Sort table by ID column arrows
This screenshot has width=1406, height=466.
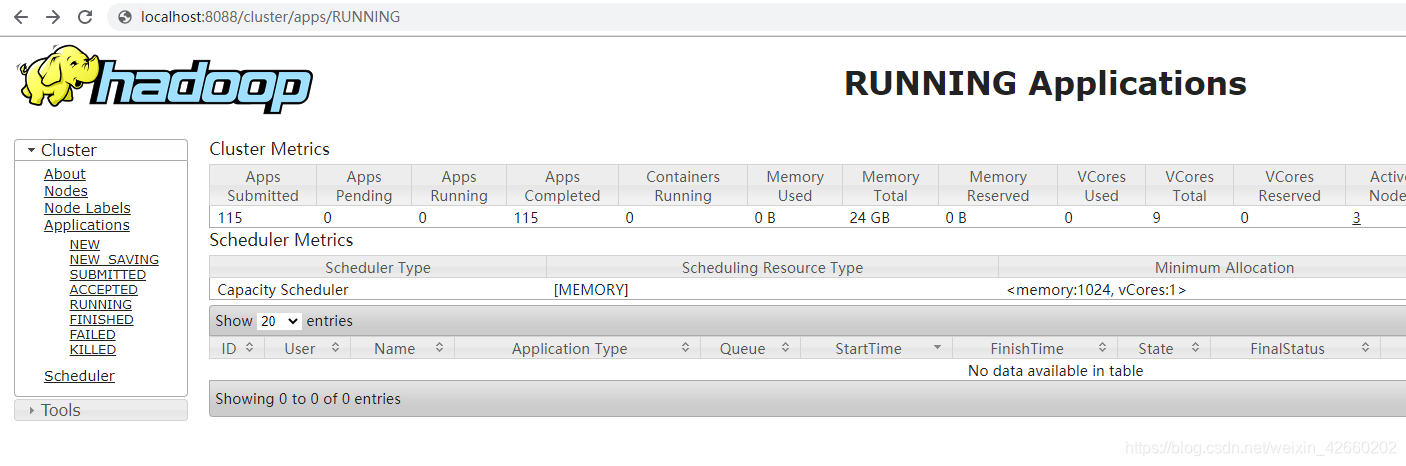click(x=249, y=348)
